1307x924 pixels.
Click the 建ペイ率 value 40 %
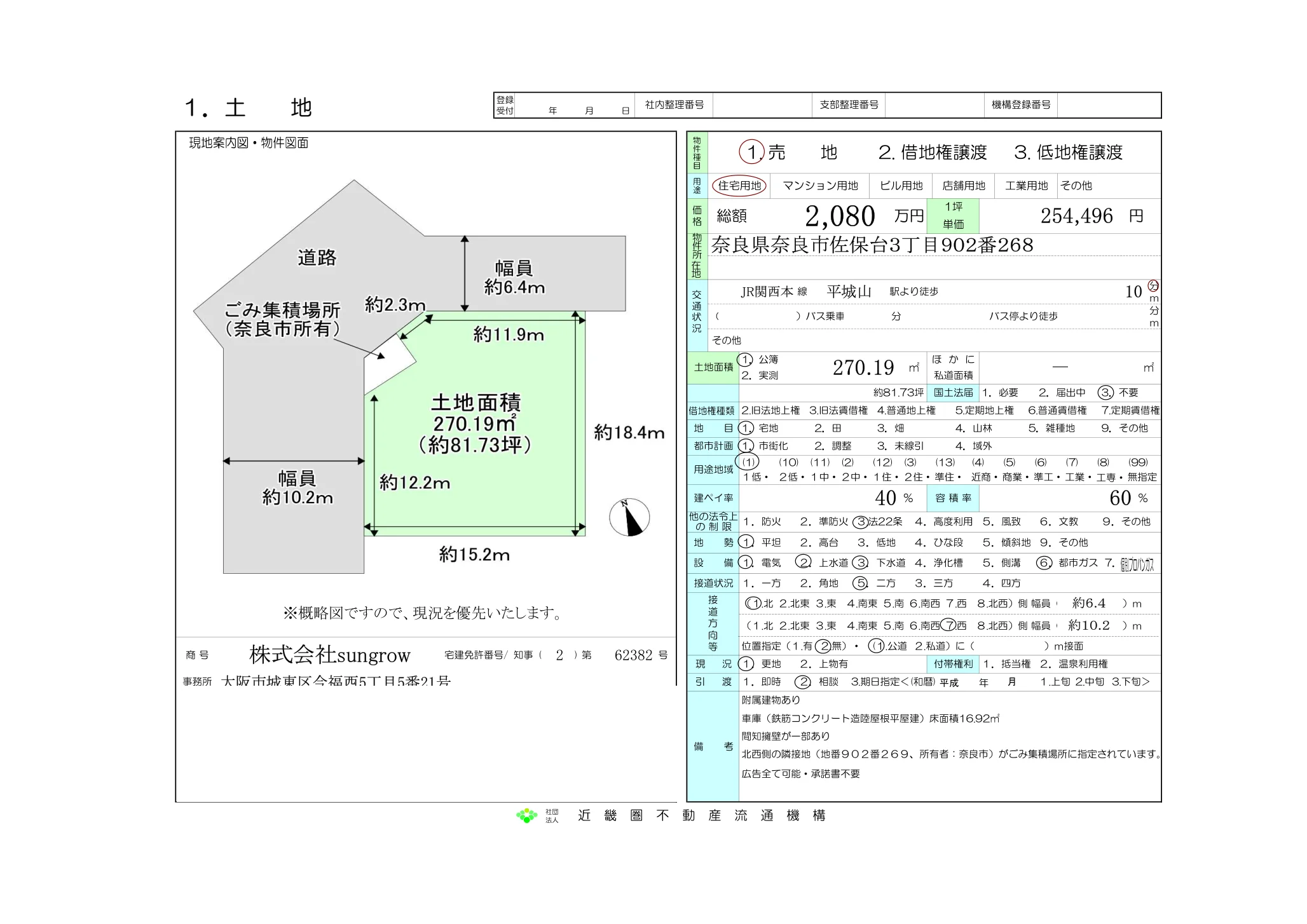click(x=894, y=498)
